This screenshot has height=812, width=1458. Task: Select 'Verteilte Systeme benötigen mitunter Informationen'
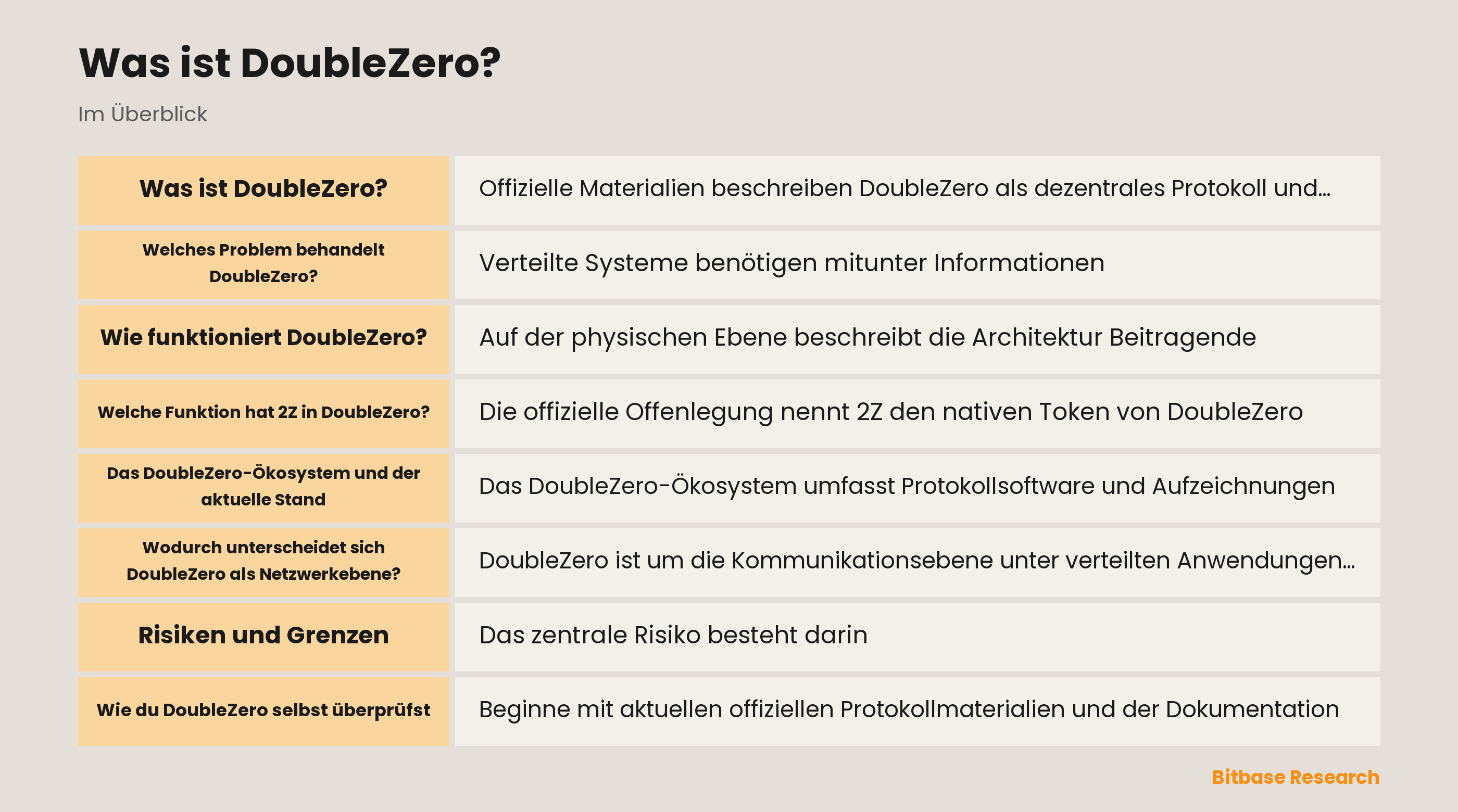(x=791, y=263)
